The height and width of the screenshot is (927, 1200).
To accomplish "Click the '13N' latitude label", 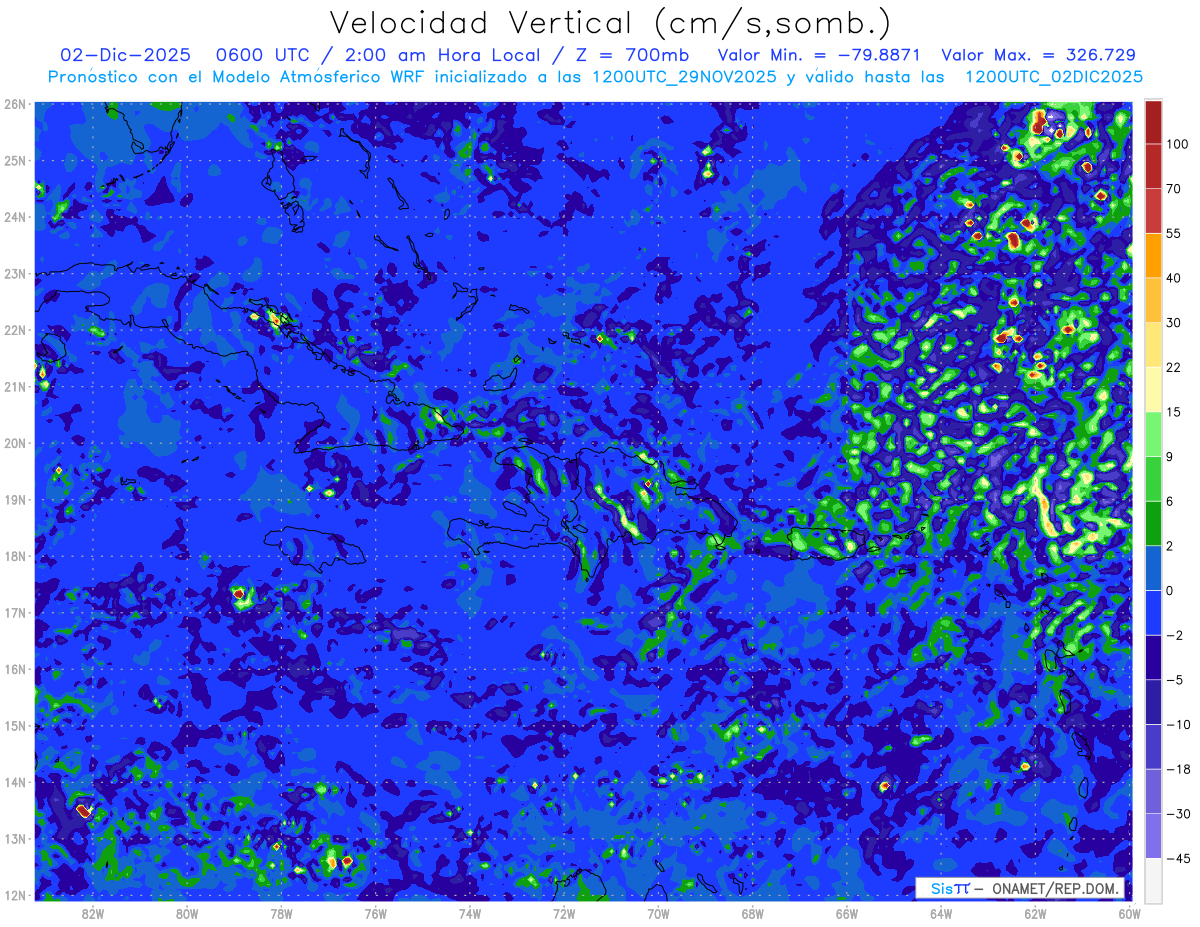I will (15, 838).
